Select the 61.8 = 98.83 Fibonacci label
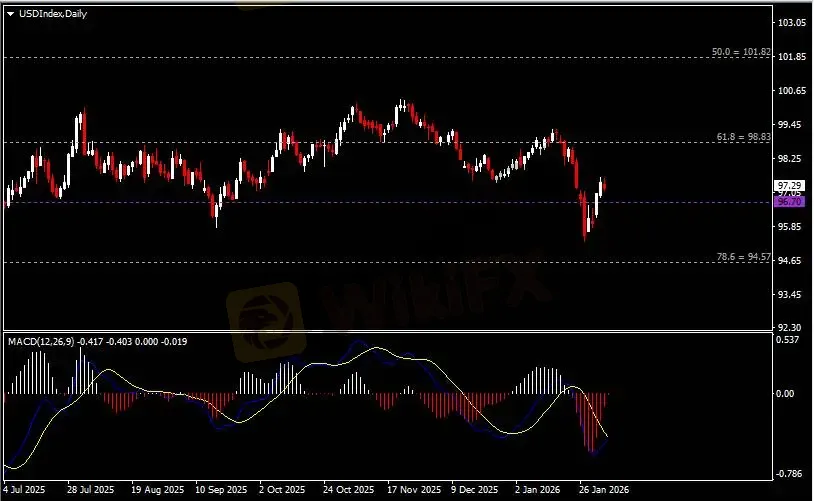814x501 pixels. tap(743, 135)
